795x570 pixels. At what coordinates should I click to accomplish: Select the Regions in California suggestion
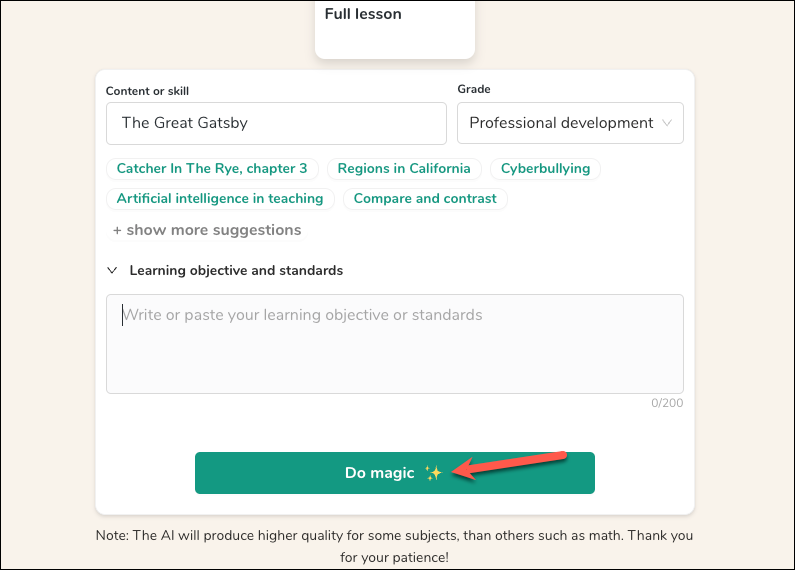pyautogui.click(x=404, y=168)
